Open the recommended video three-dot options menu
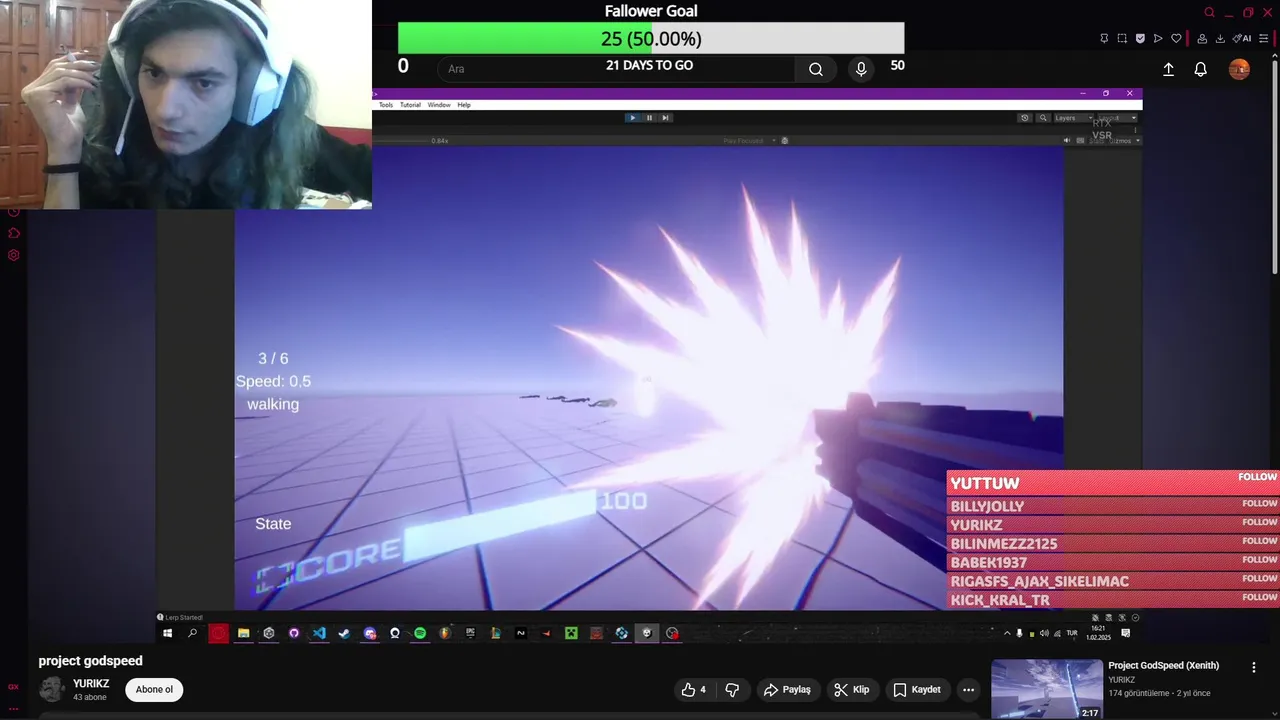 [x=1253, y=667]
